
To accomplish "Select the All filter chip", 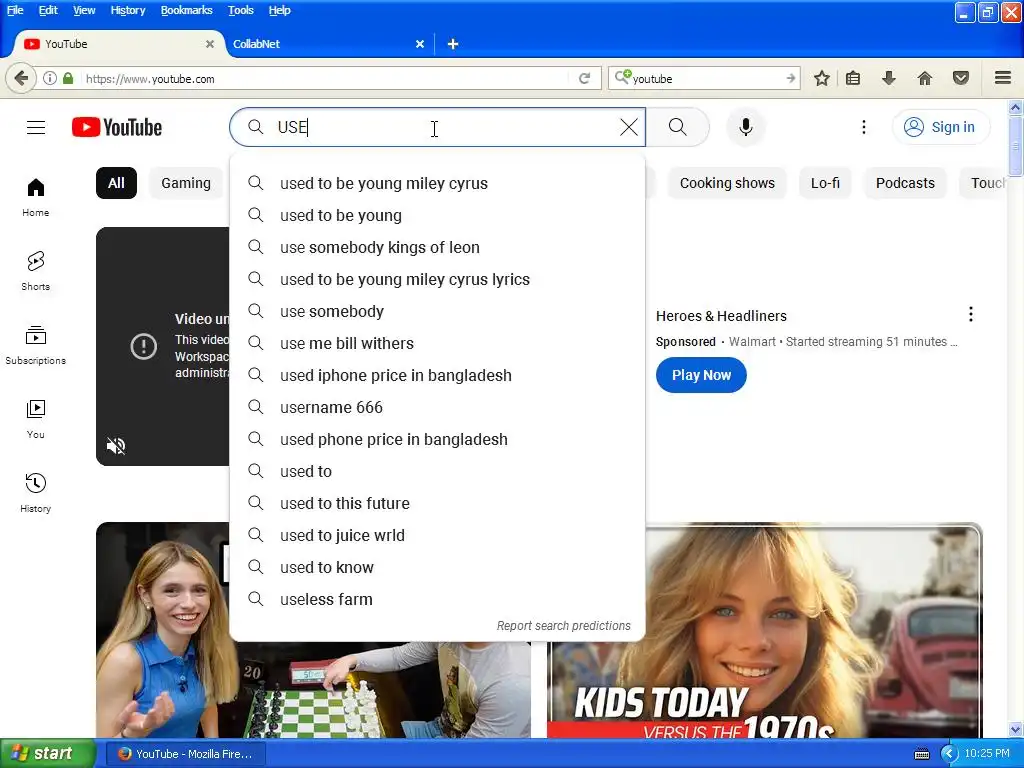I will (x=116, y=183).
